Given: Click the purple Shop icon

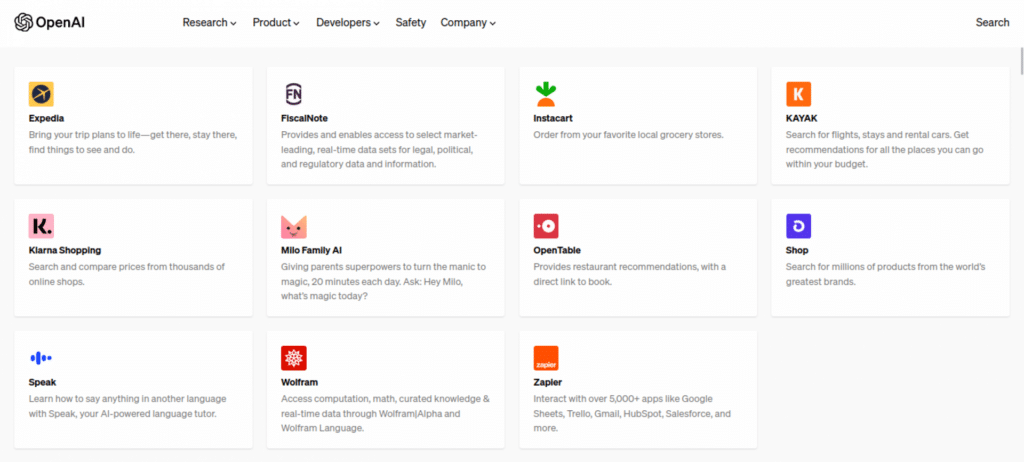Looking at the screenshot, I should pyautogui.click(x=798, y=226).
